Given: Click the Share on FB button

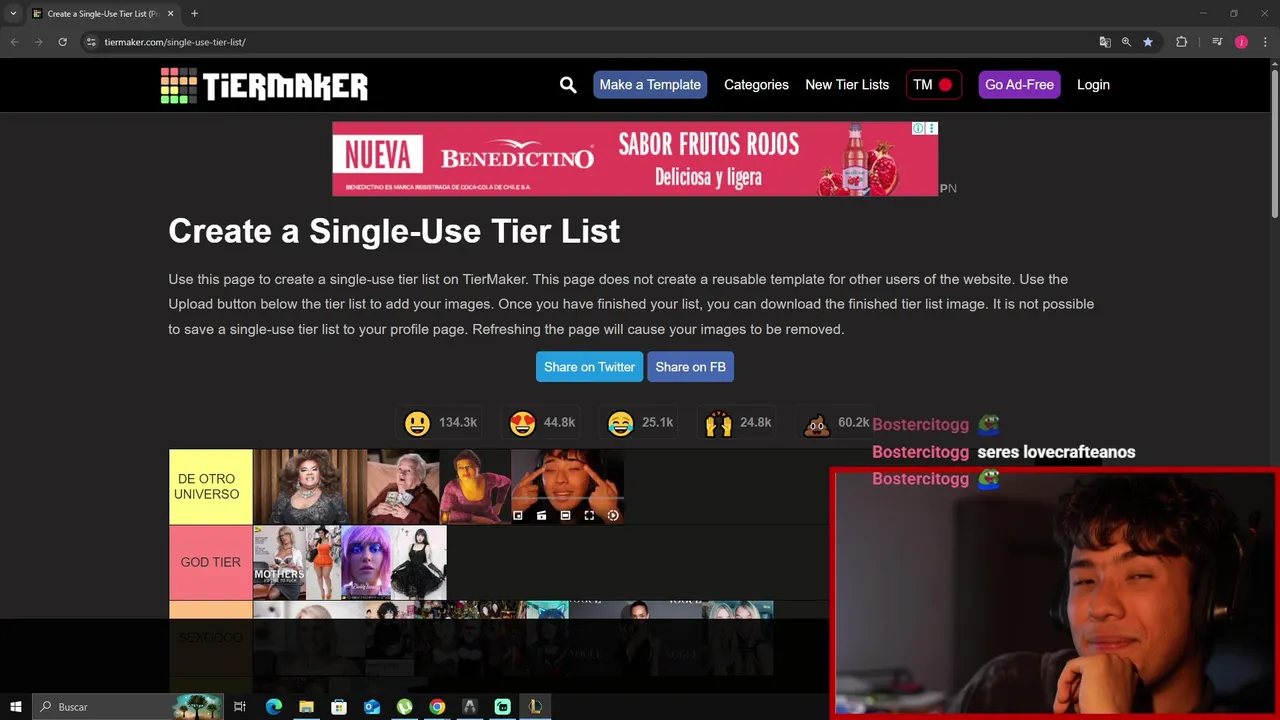Looking at the screenshot, I should [x=690, y=367].
